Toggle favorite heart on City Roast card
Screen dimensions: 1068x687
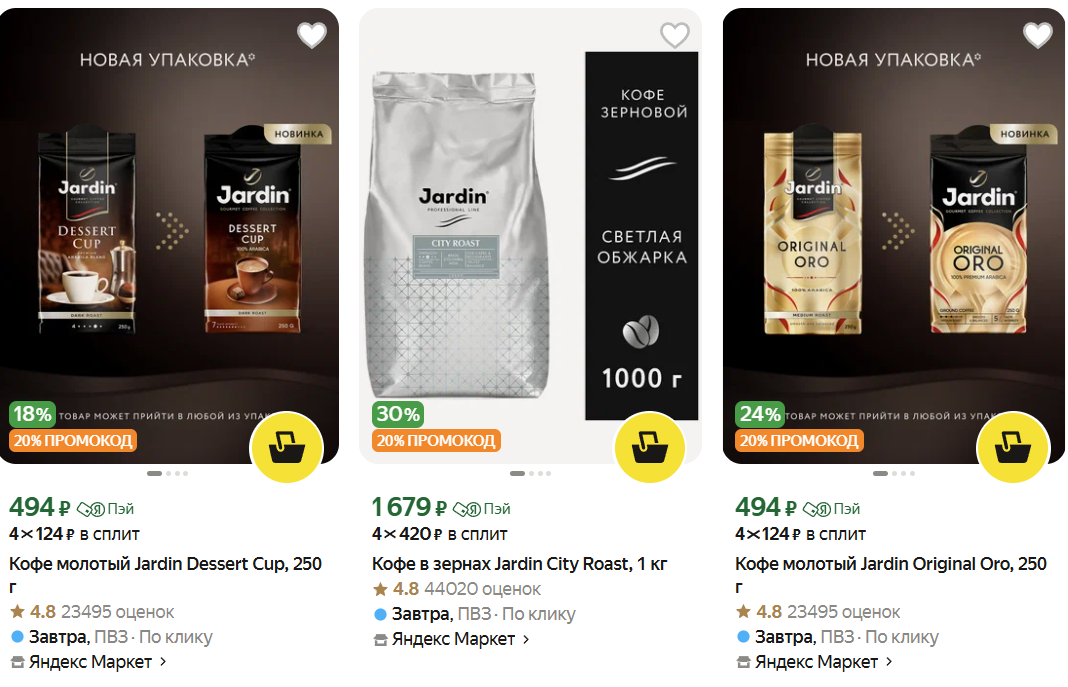pos(675,35)
